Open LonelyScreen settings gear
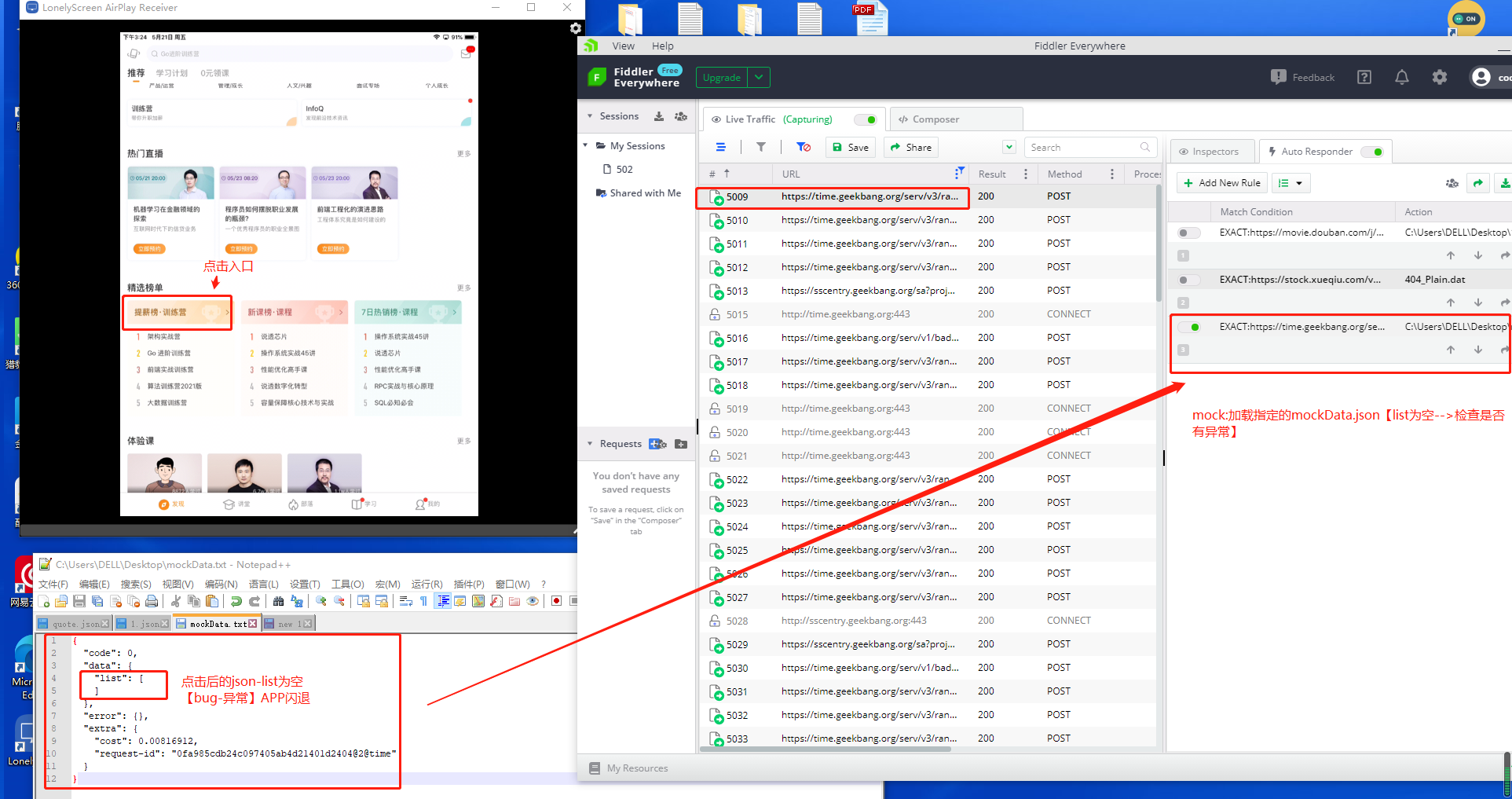1512x799 pixels. coord(576,28)
